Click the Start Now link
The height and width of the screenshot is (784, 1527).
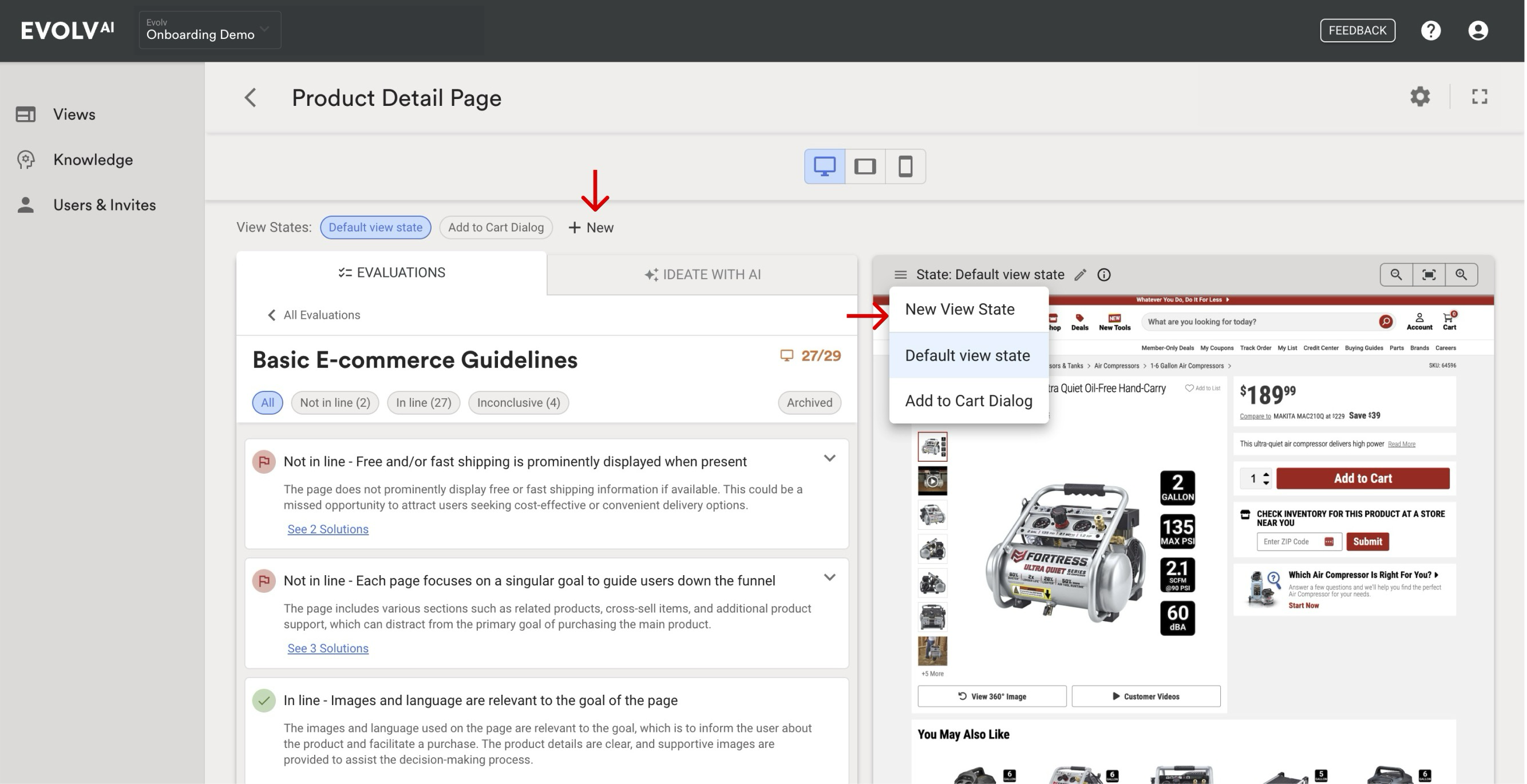coord(1303,605)
